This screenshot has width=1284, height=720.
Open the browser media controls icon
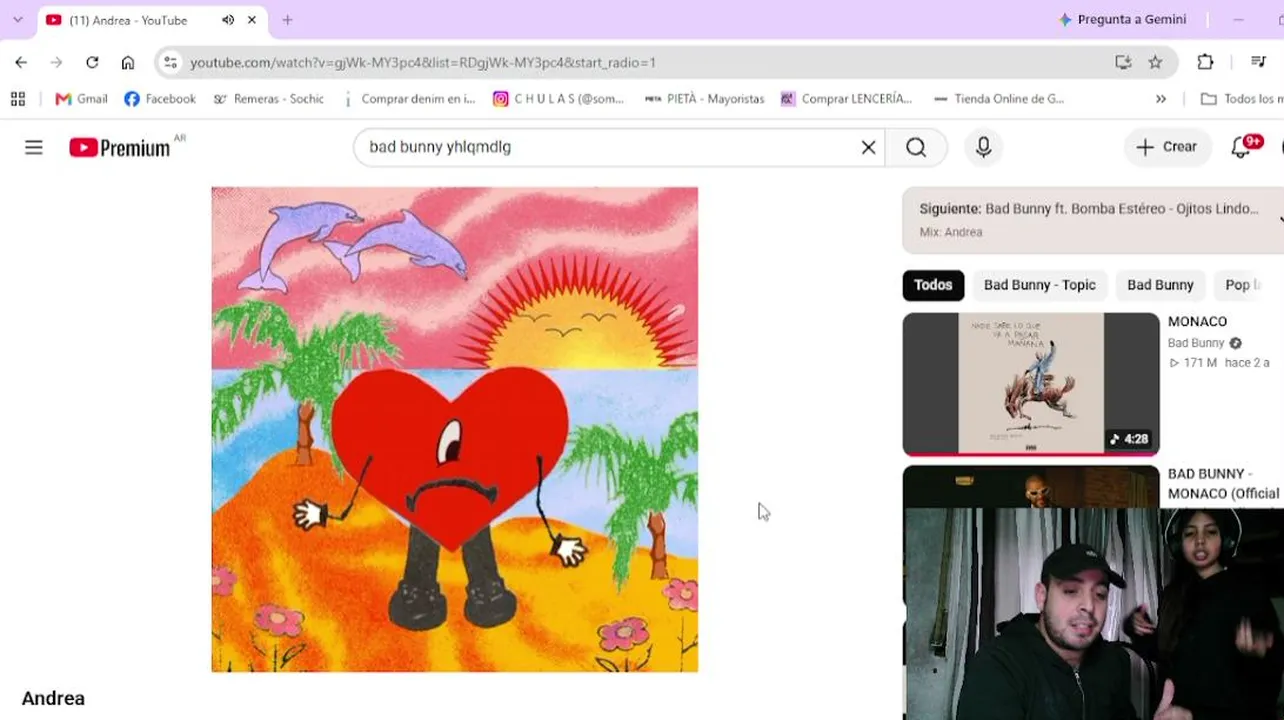(1258, 62)
